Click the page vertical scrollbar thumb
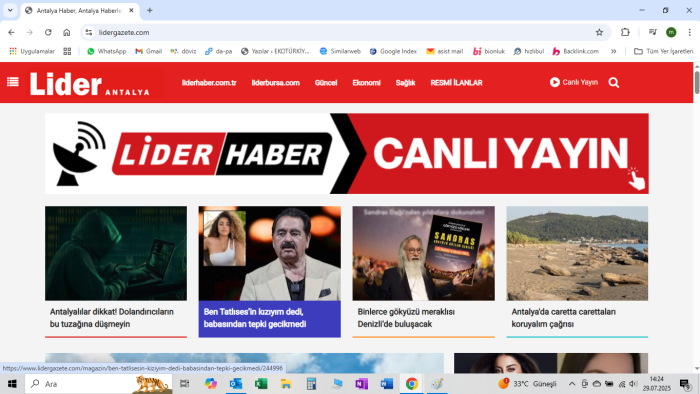 point(697,82)
